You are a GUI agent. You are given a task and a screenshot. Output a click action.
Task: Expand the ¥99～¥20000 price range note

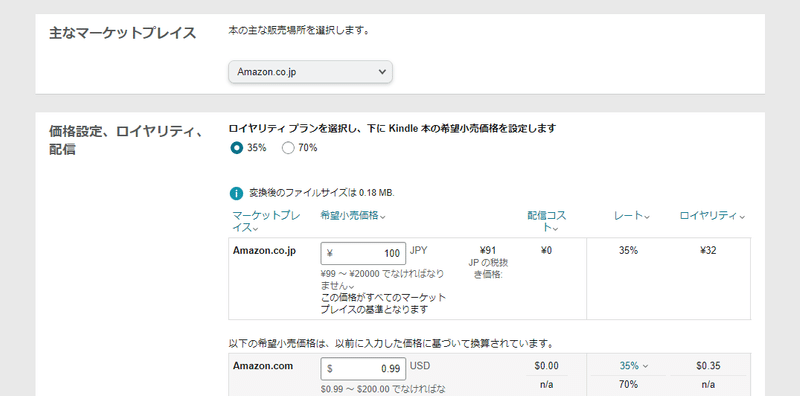(x=382, y=280)
